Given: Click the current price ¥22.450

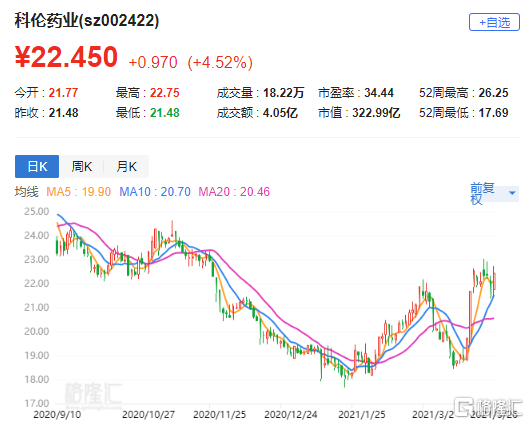Looking at the screenshot, I should (66, 57).
